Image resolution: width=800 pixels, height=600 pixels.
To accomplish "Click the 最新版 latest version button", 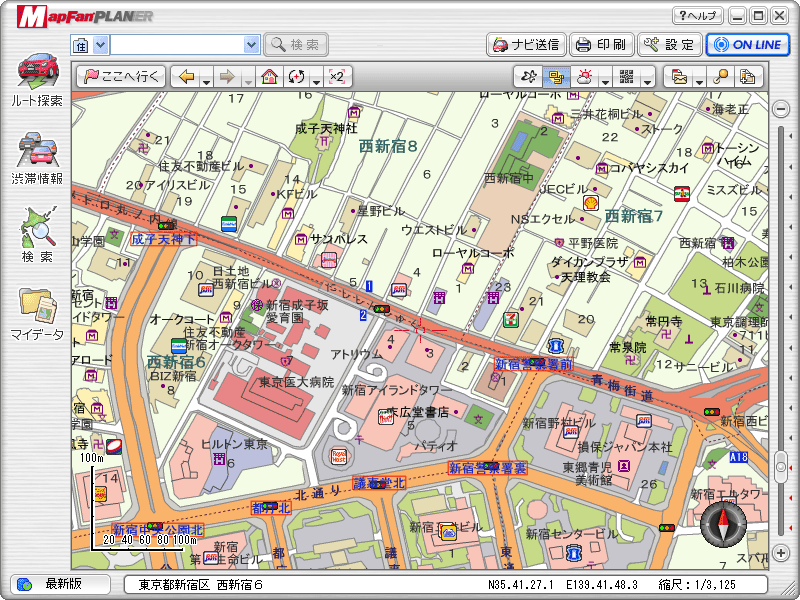I will 60,584.
